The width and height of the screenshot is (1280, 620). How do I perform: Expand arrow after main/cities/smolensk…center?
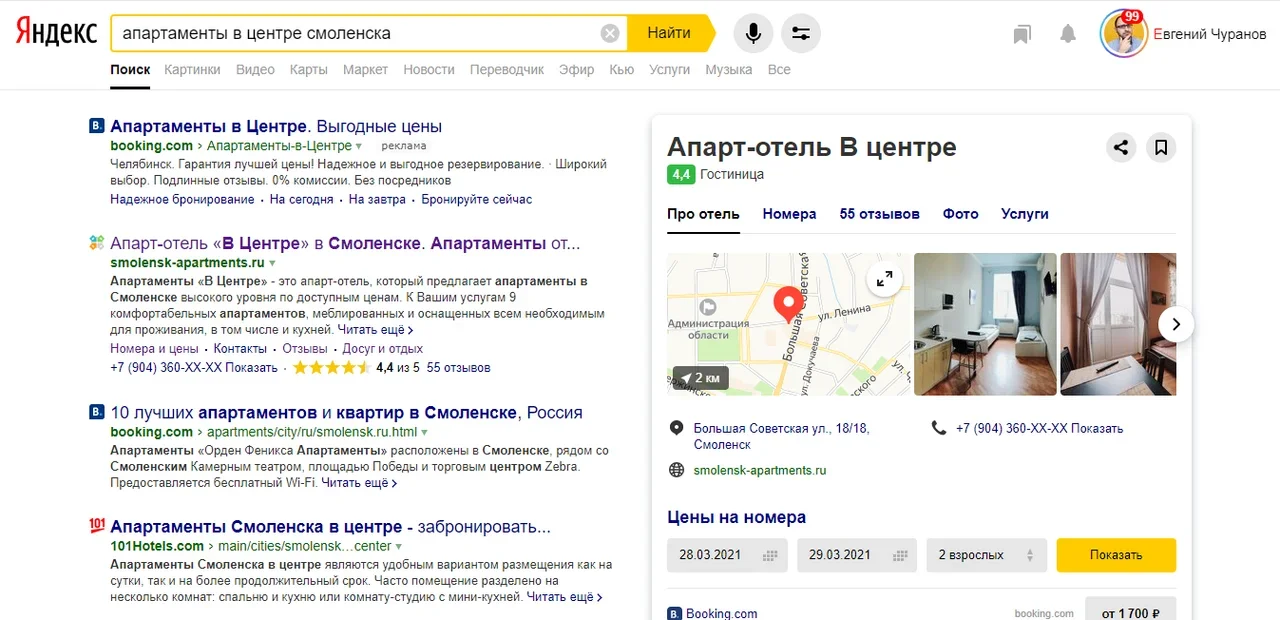coord(399,547)
